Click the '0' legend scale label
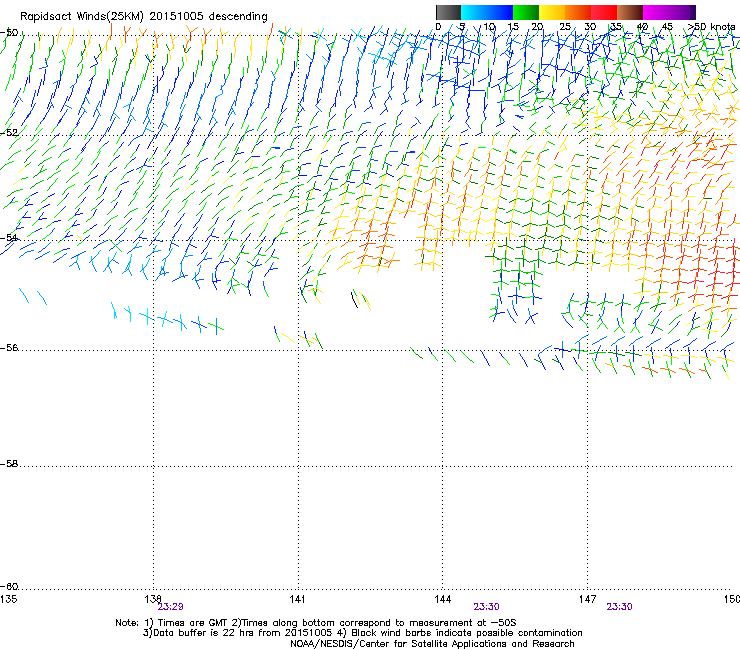740x650 pixels. tap(438, 26)
